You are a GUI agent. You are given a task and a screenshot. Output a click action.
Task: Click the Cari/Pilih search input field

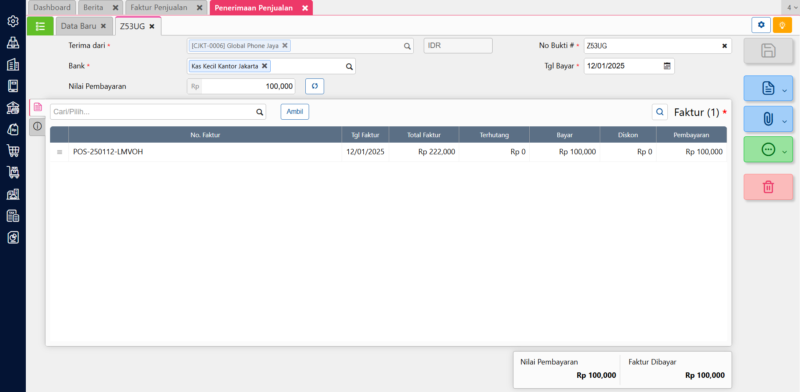point(153,112)
